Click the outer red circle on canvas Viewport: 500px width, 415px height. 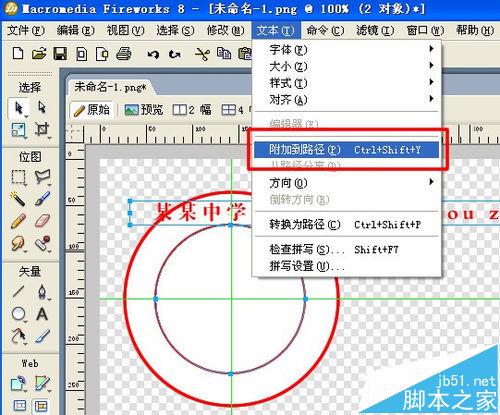pos(125,299)
